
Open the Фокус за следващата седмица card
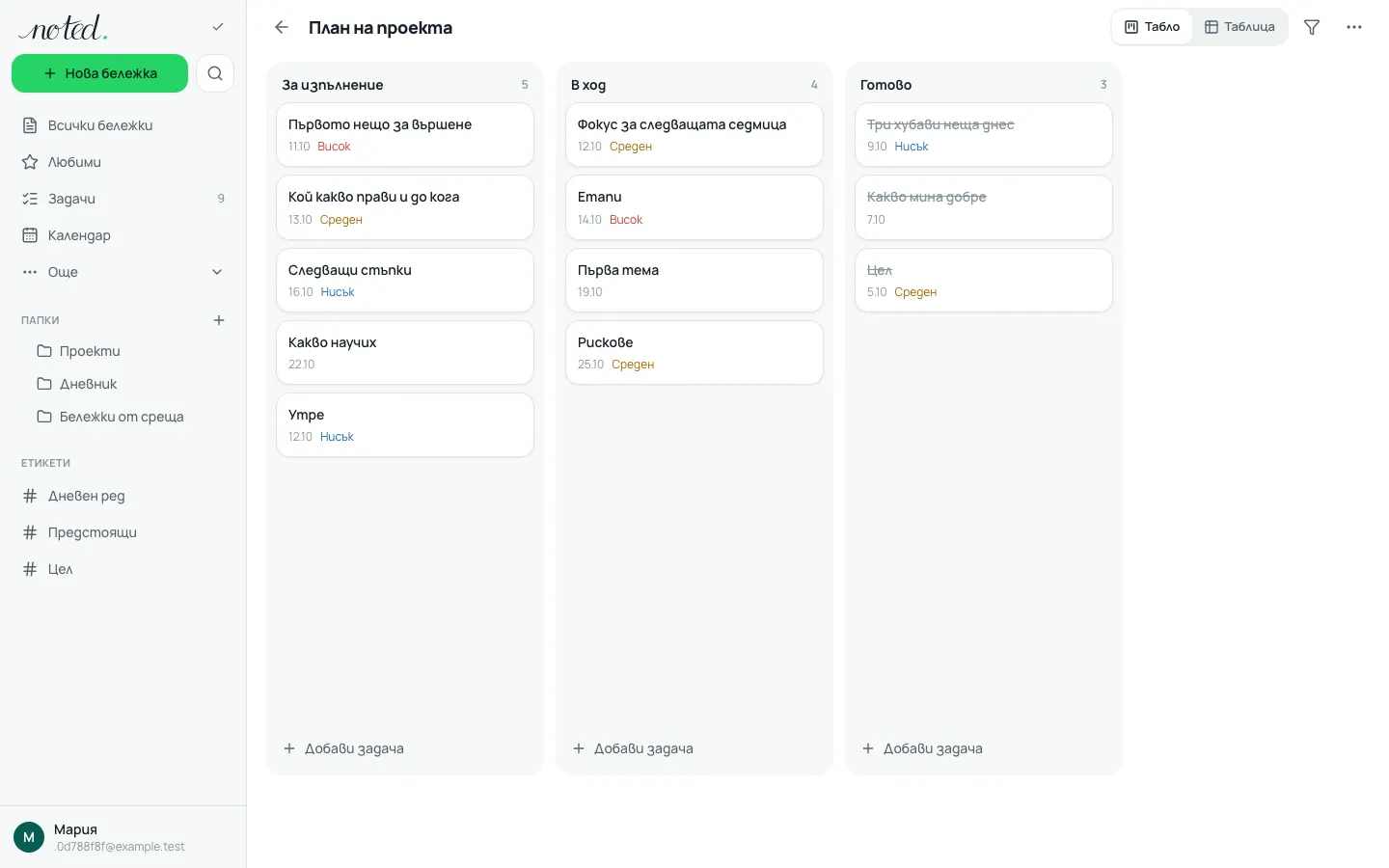(x=694, y=135)
